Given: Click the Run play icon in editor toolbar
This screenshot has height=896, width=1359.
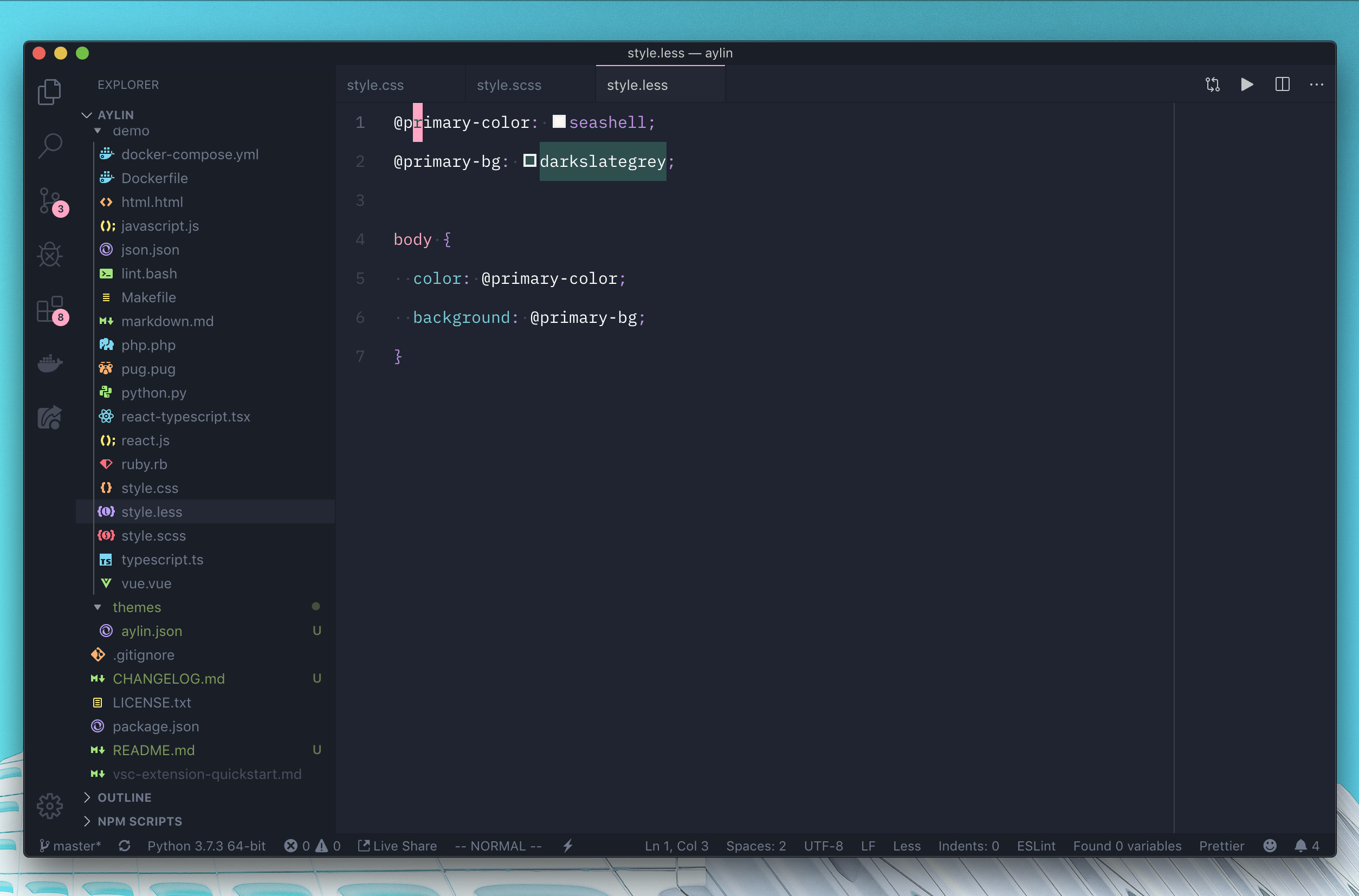Looking at the screenshot, I should [1247, 85].
